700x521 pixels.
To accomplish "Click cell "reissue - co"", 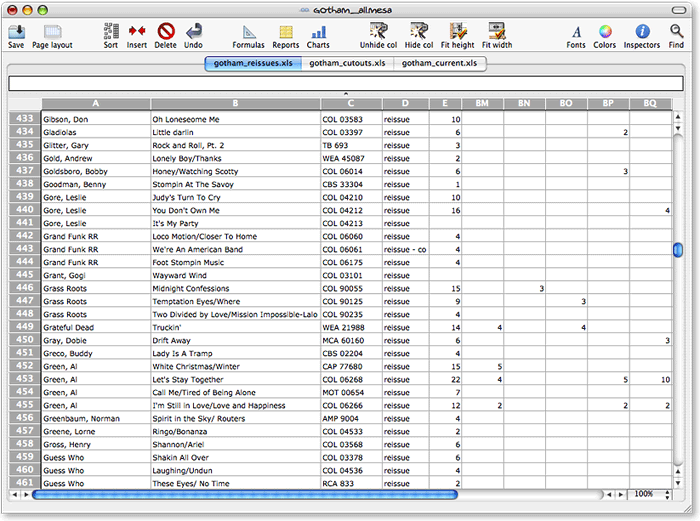I will (x=405, y=250).
